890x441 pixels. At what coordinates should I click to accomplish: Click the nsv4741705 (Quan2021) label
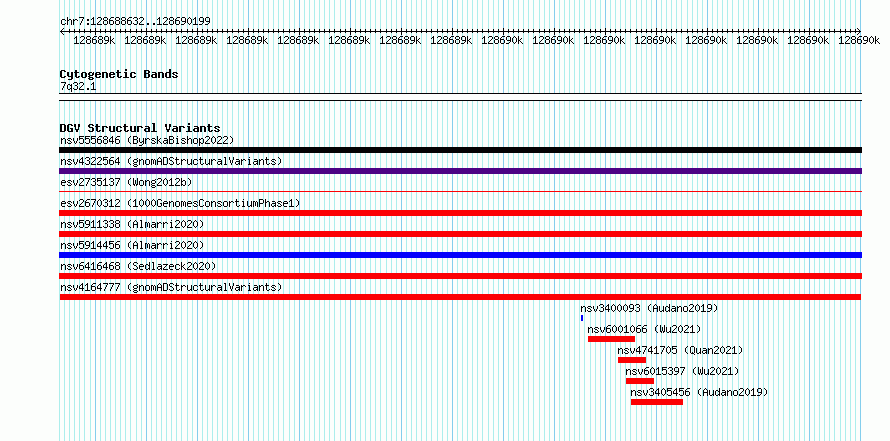[x=680, y=350]
